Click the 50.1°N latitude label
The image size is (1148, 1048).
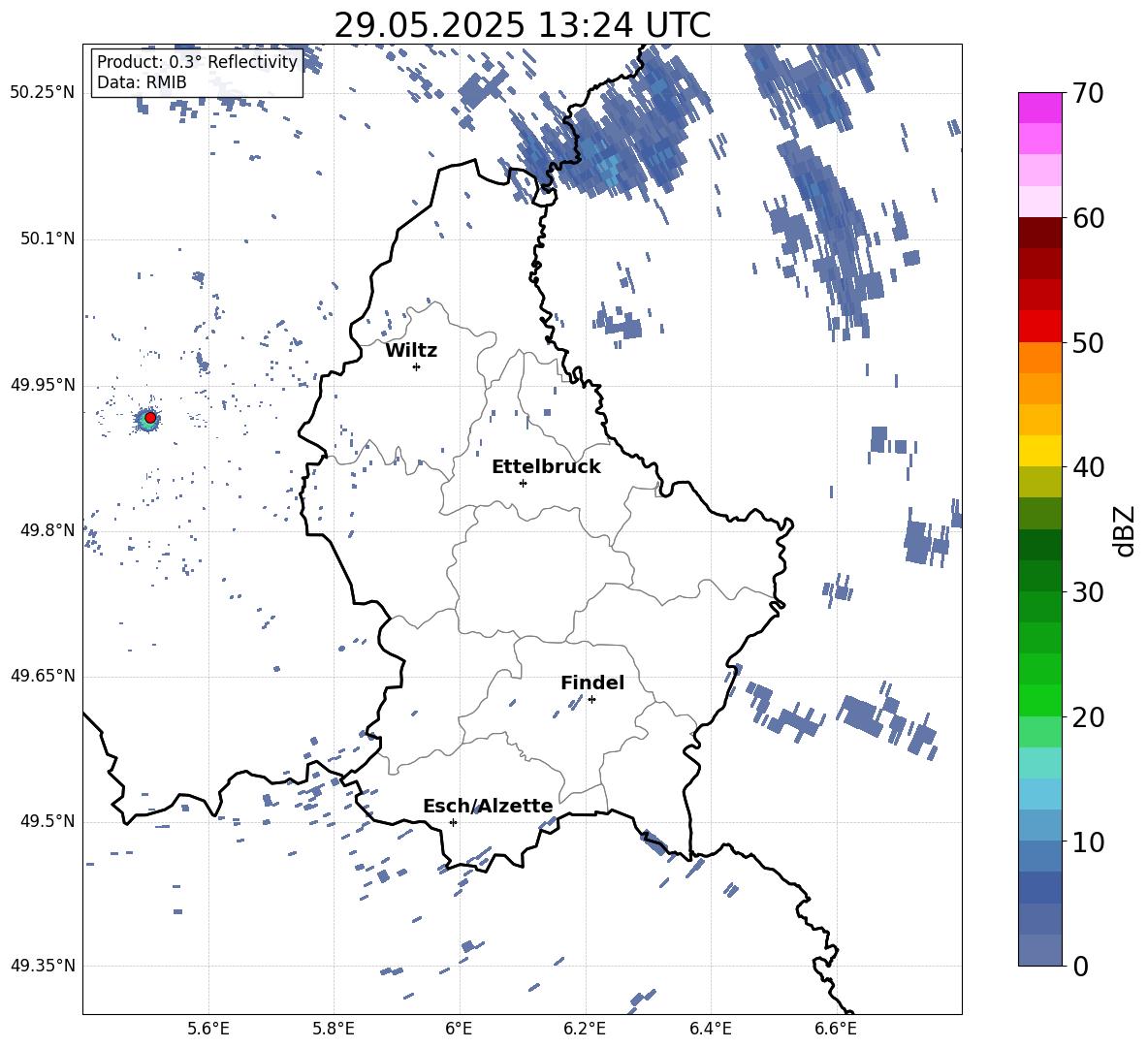(x=48, y=238)
